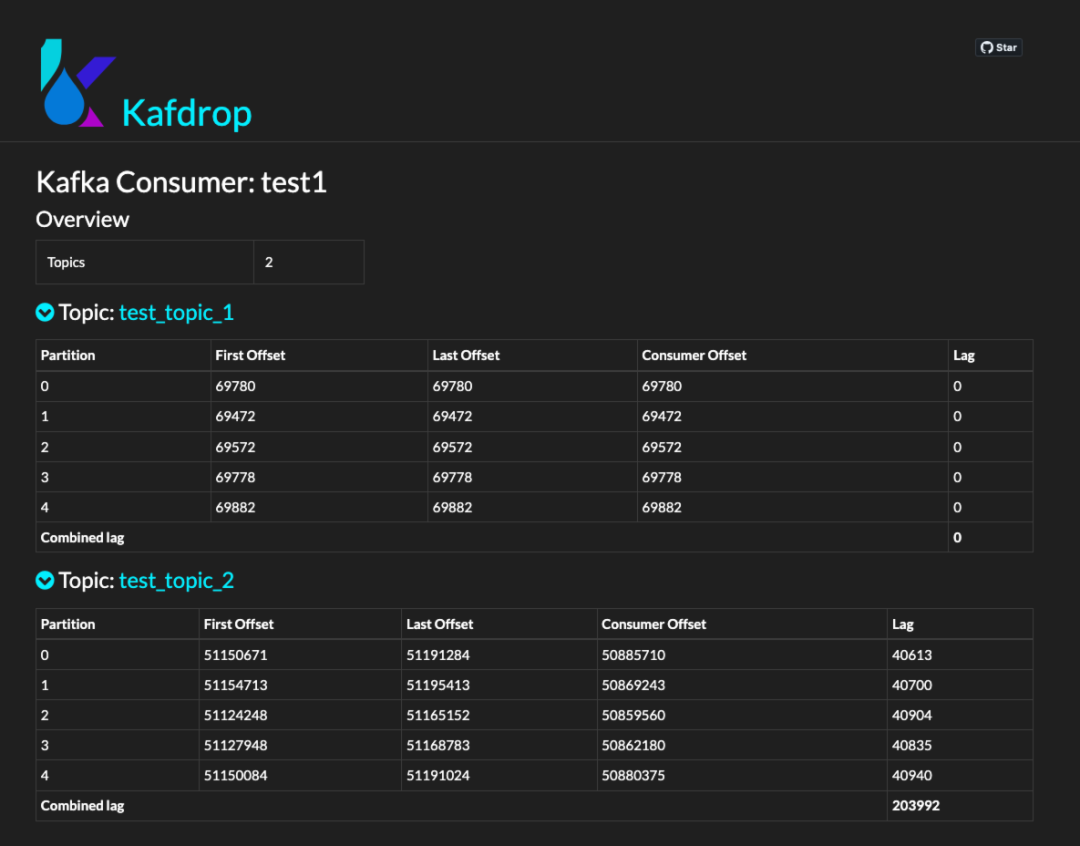The height and width of the screenshot is (846, 1080).
Task: Select lag value 40835
Action: click(912, 745)
